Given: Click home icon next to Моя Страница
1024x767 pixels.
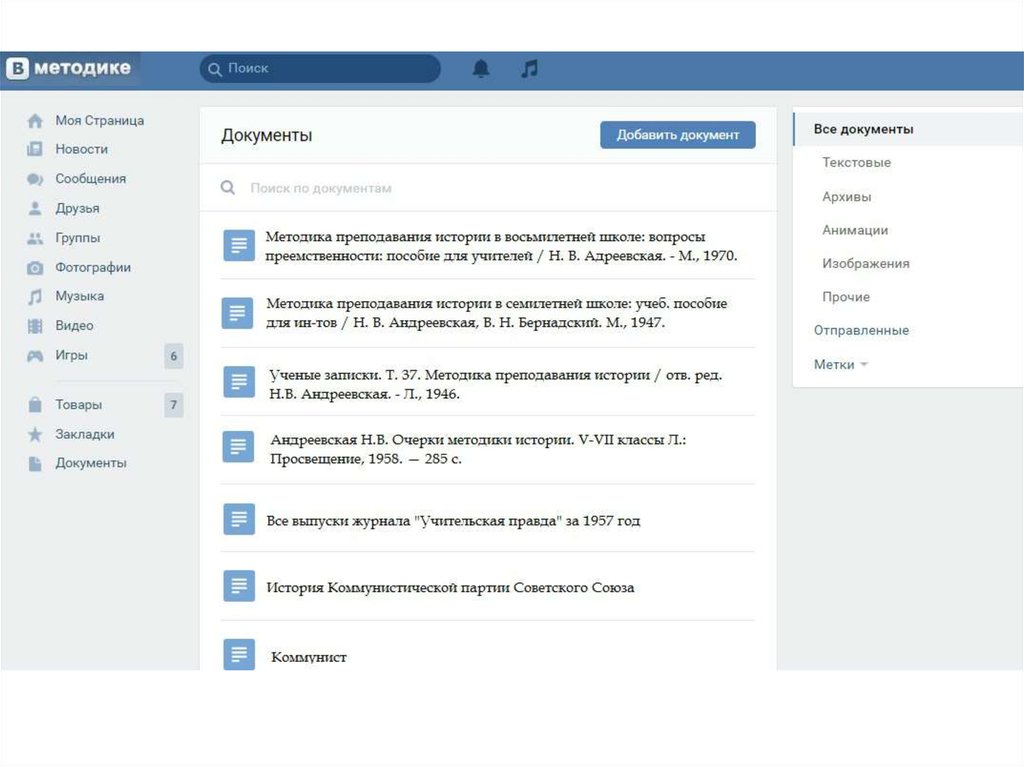Looking at the screenshot, I should pyautogui.click(x=35, y=121).
